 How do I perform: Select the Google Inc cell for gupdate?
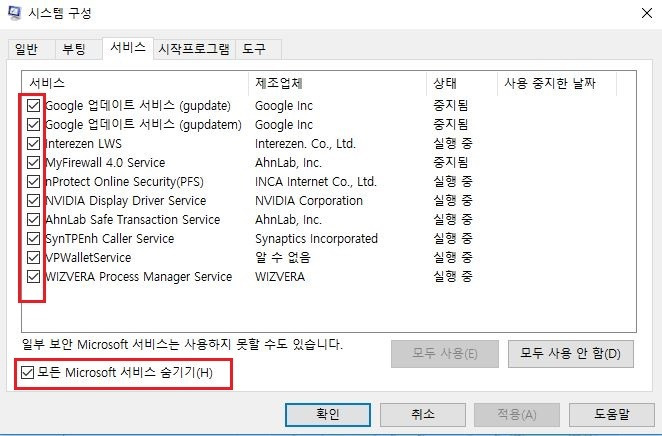[x=284, y=106]
